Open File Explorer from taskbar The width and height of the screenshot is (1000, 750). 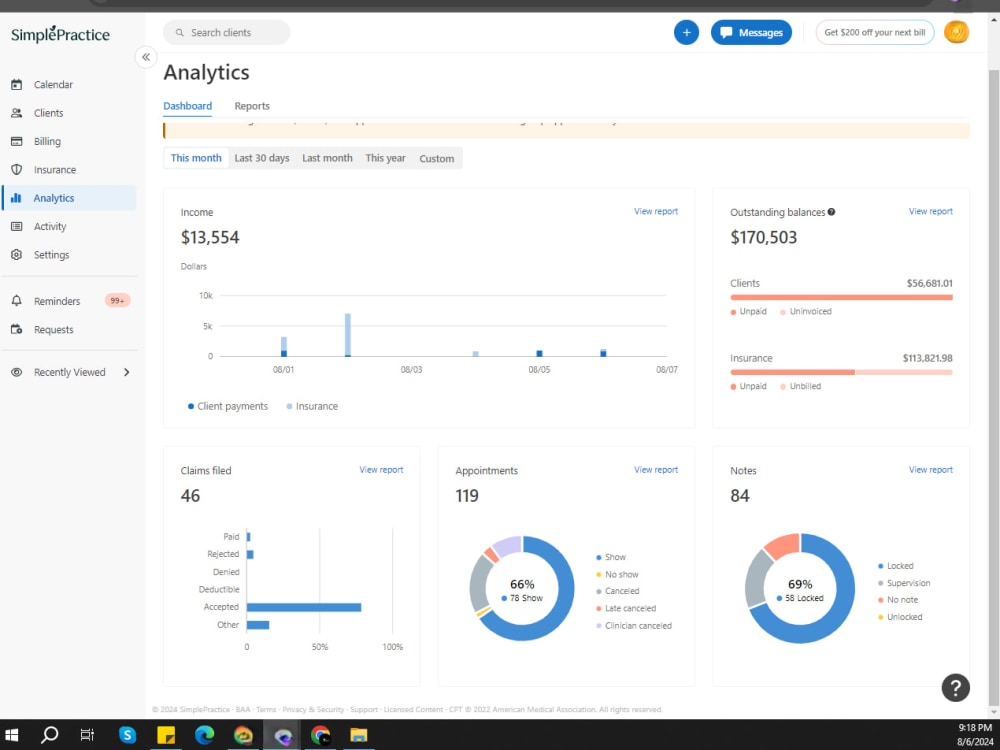358,735
